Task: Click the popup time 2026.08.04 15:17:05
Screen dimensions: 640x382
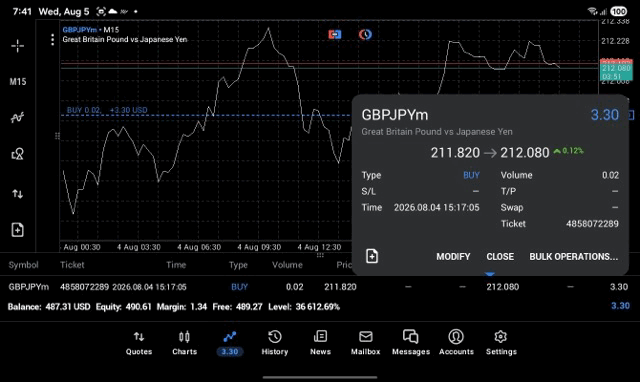Action: coord(436,207)
